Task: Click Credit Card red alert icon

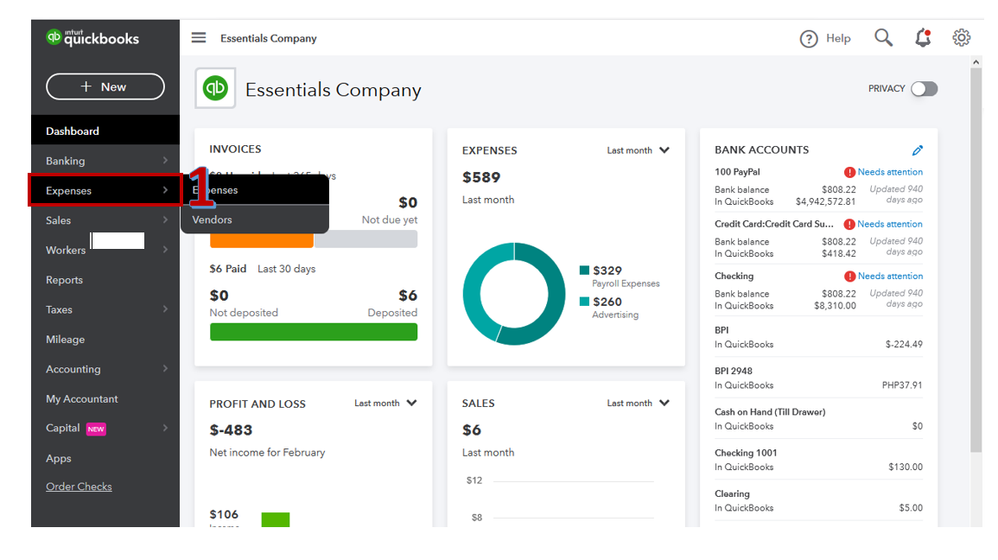Action: point(849,224)
